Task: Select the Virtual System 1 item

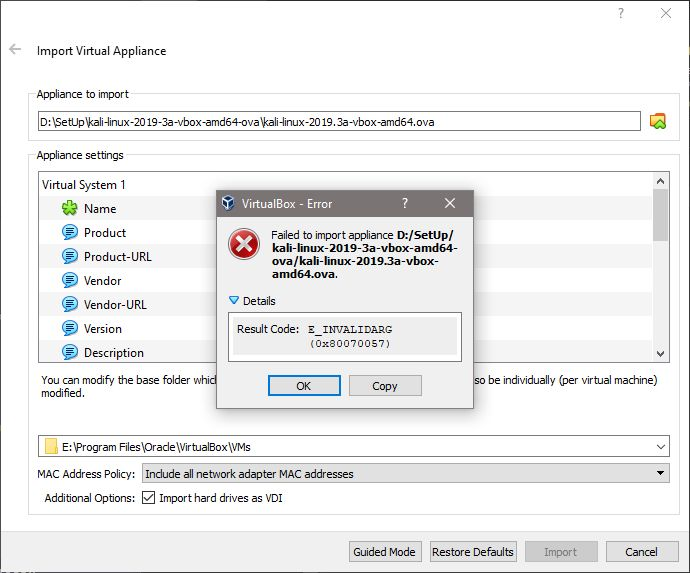Action: 84,185
